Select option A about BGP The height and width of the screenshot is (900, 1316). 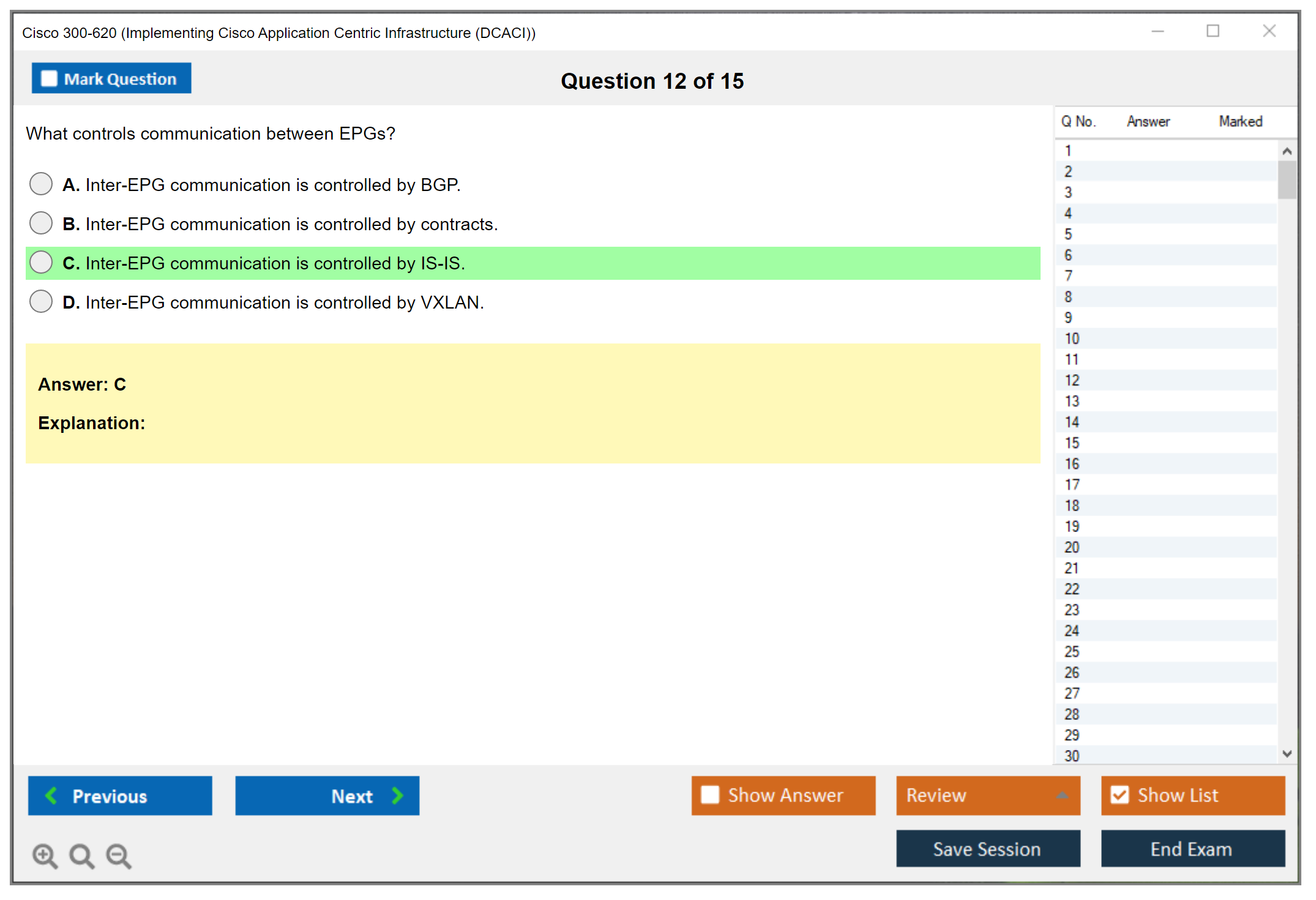[41, 184]
